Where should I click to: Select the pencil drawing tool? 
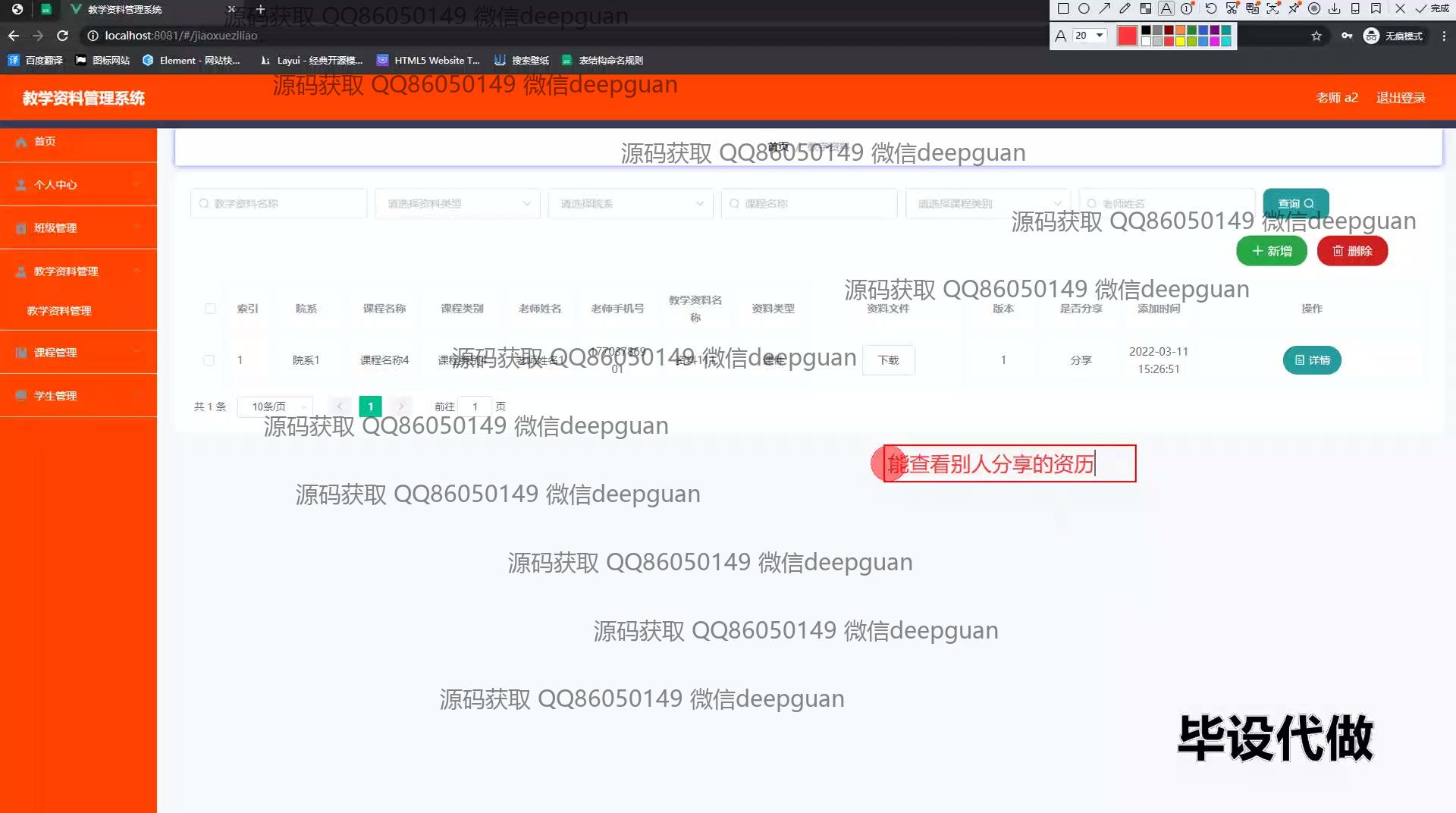click(1125, 9)
